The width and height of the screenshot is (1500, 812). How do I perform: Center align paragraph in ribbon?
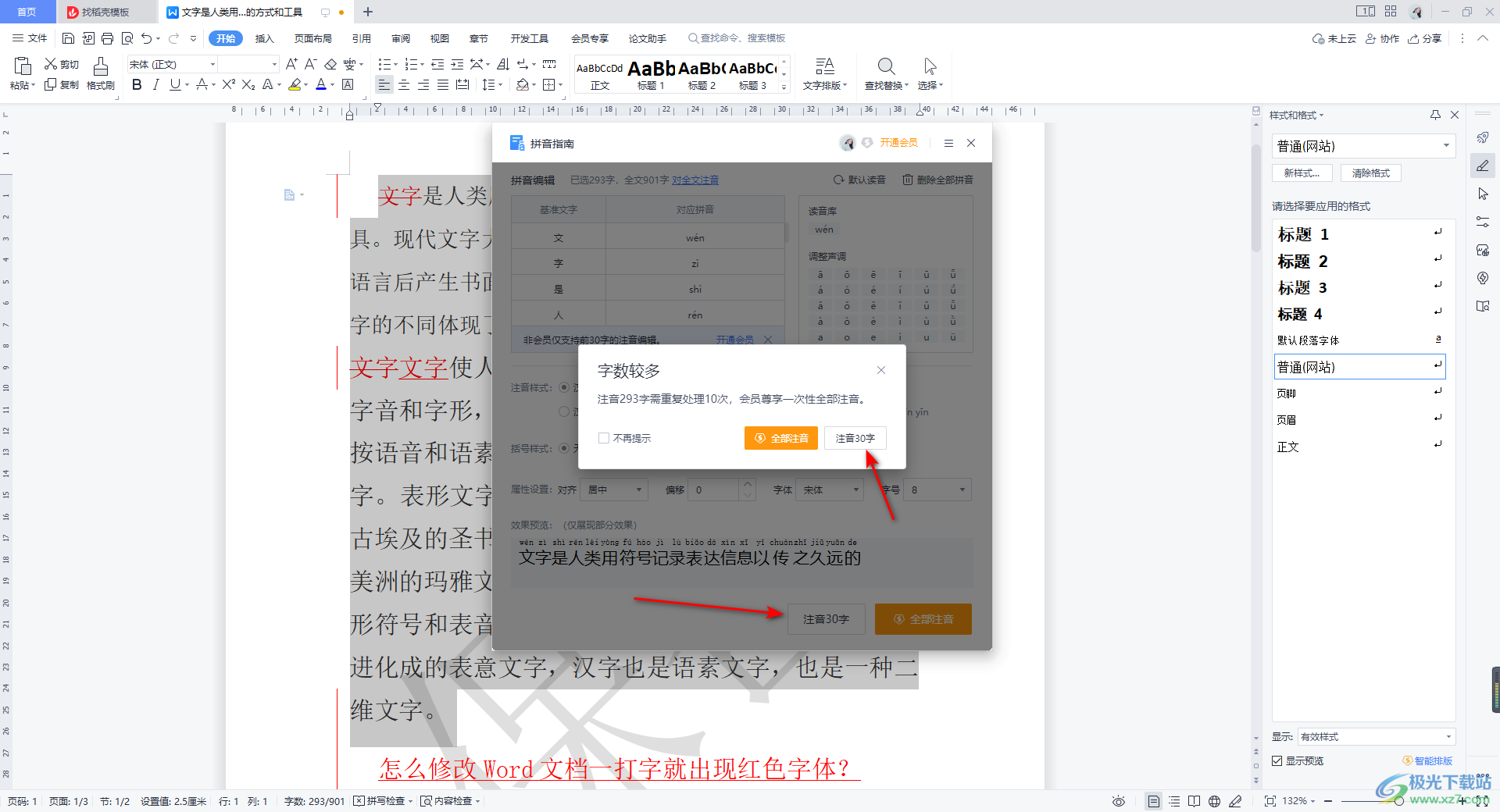(404, 84)
